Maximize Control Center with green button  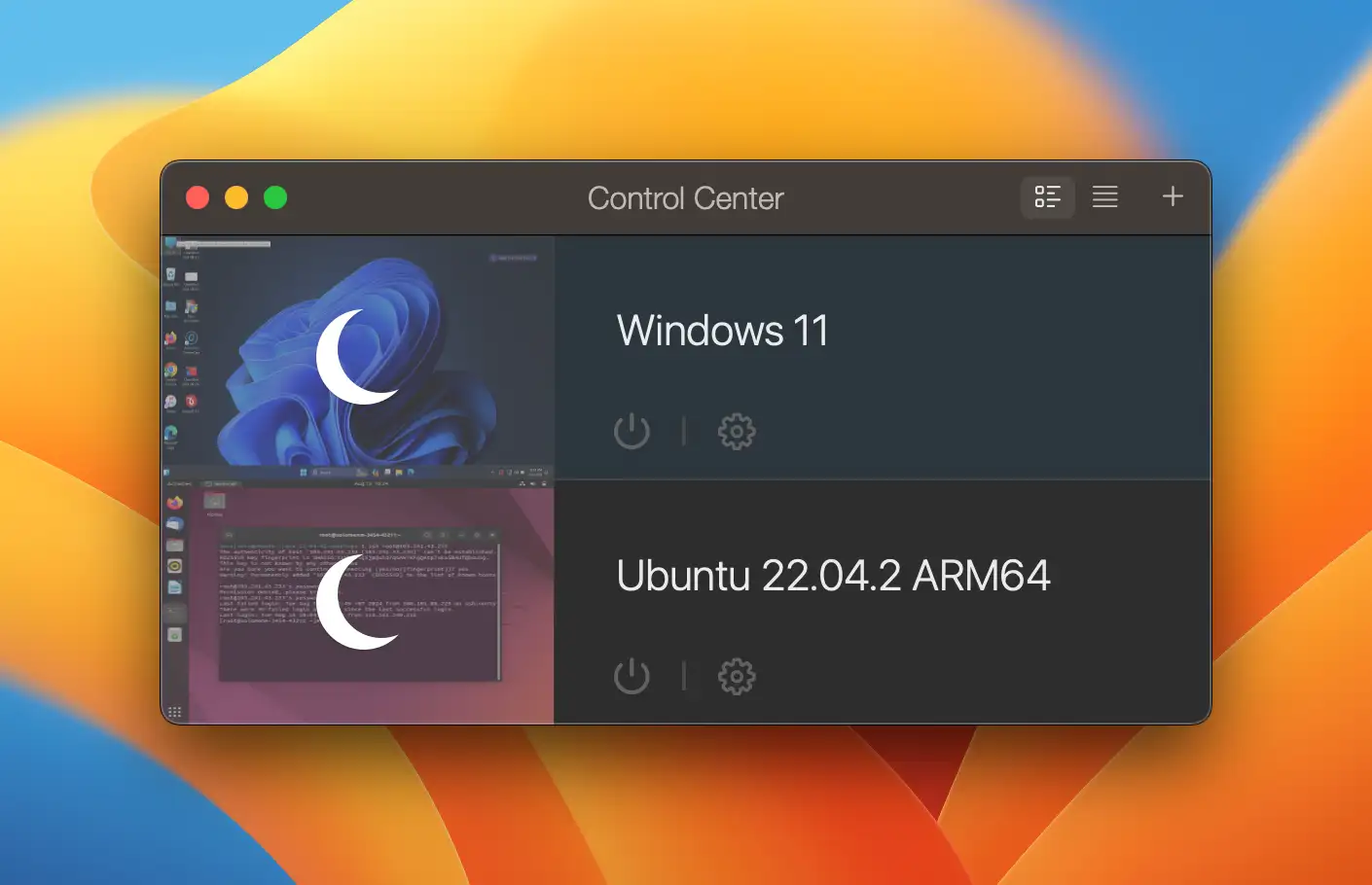[x=275, y=197]
